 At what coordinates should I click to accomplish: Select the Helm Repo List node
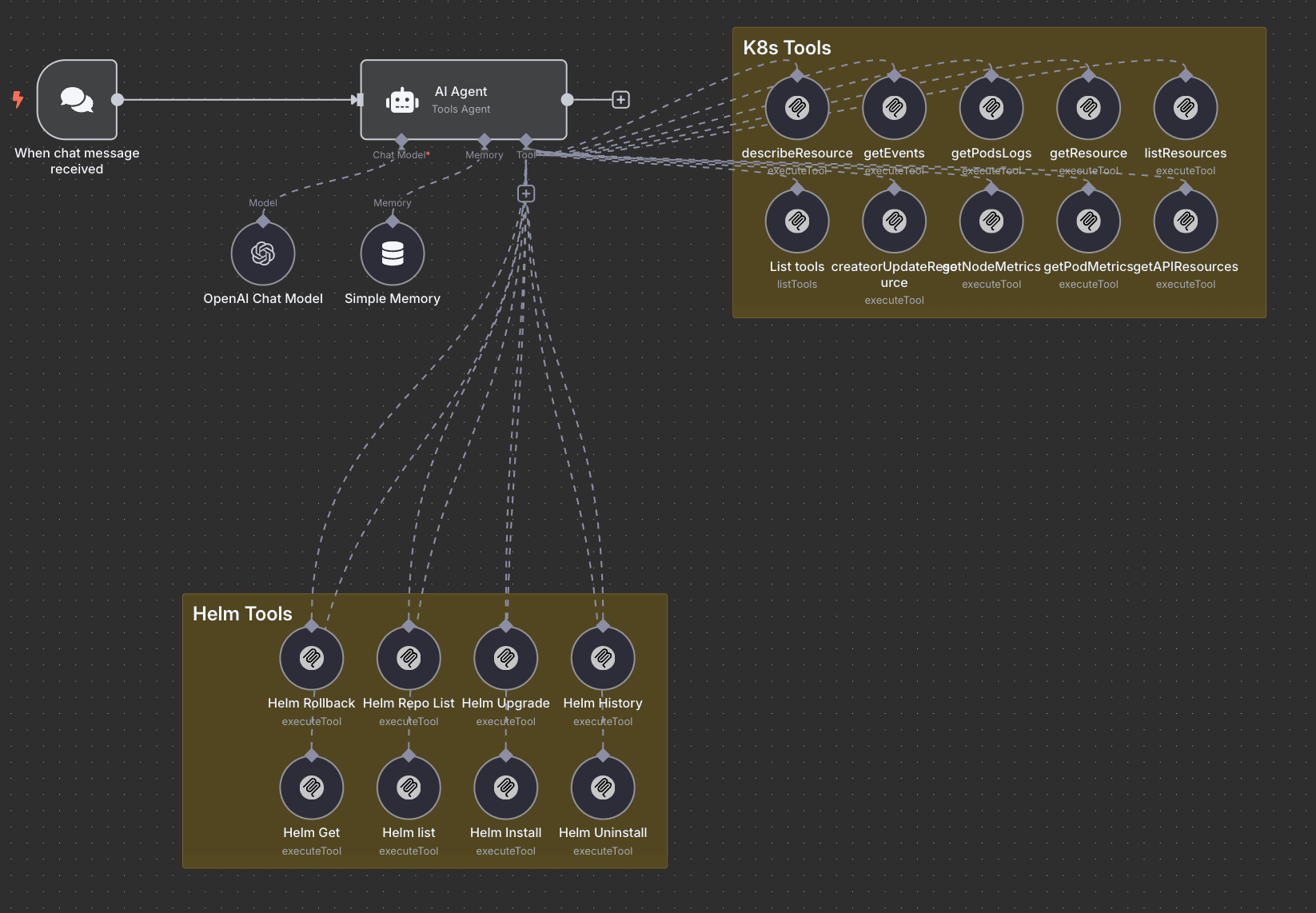409,658
